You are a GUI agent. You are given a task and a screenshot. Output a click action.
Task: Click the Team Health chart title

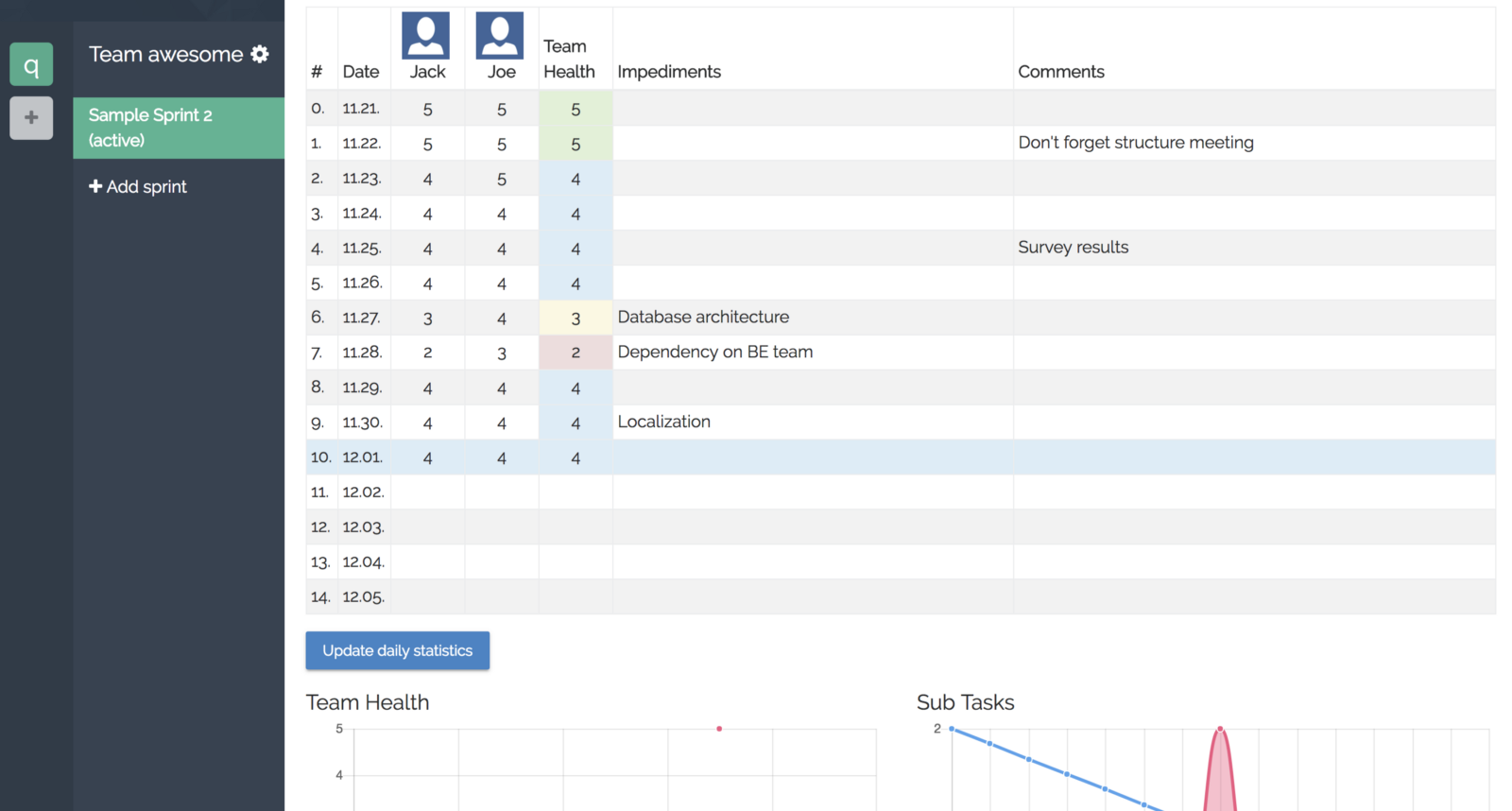pyautogui.click(x=368, y=702)
